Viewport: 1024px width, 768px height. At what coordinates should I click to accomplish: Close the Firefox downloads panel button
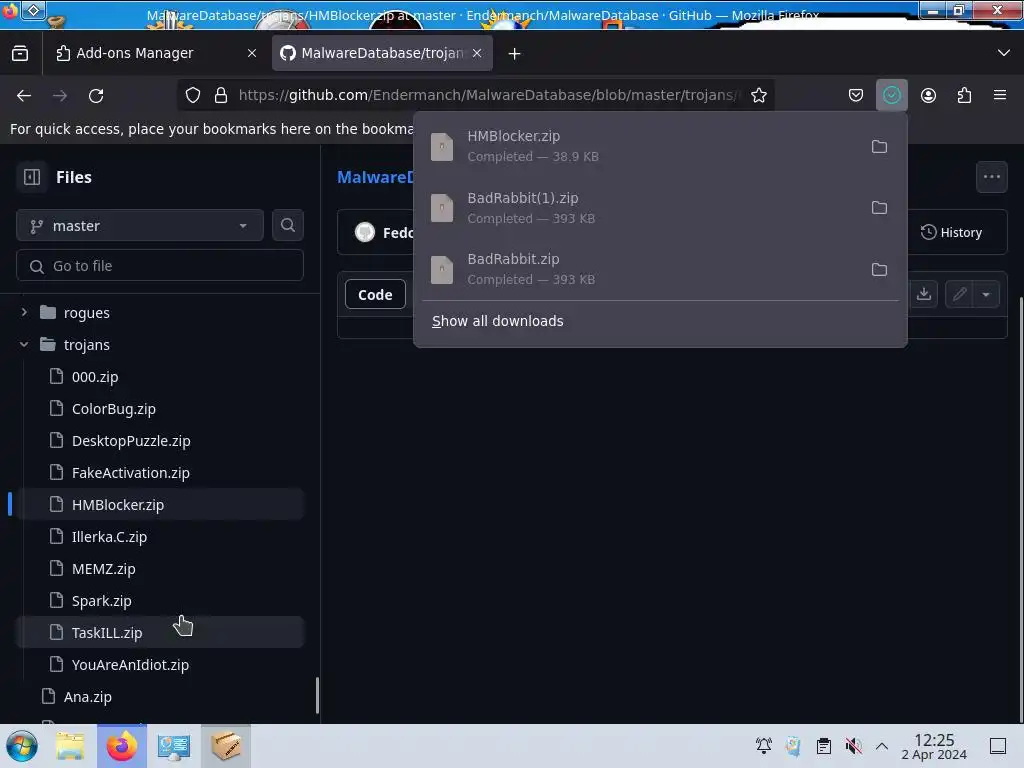point(891,95)
